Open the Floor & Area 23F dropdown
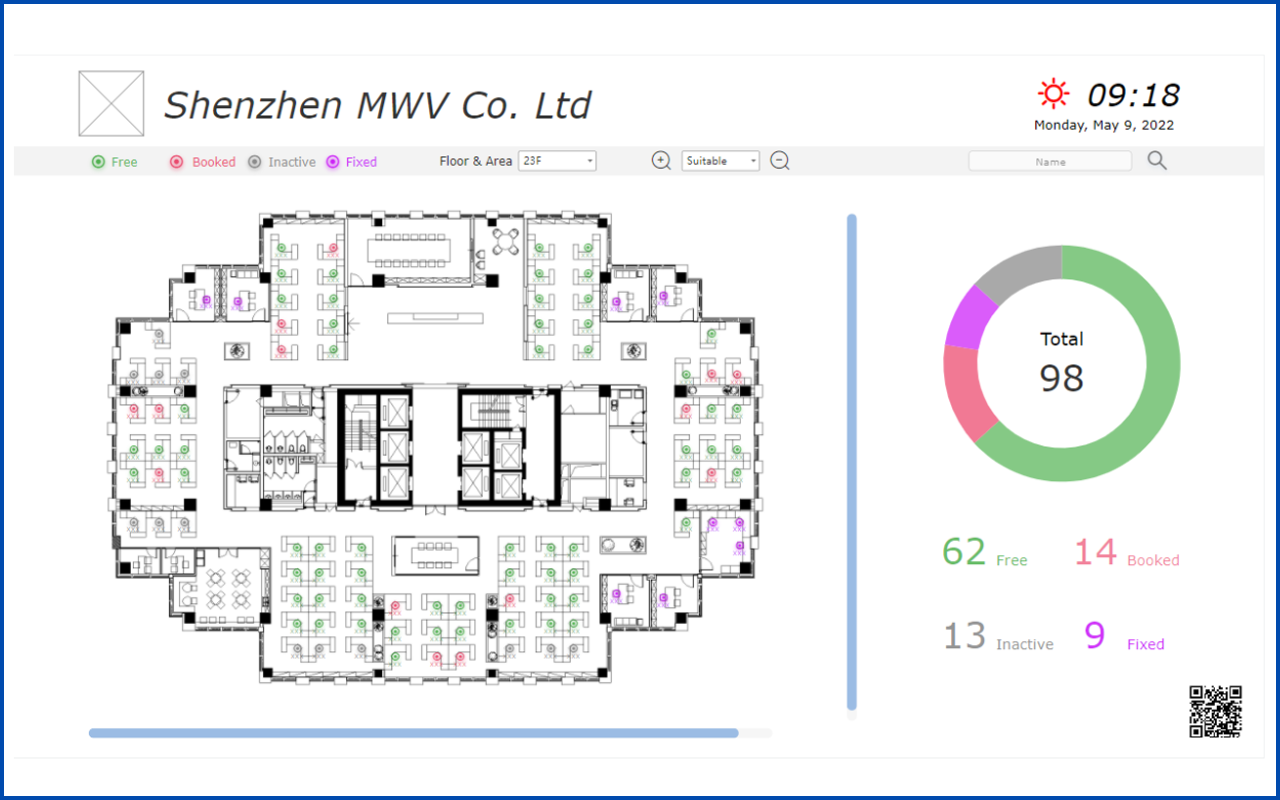Viewport: 1280px width, 800px height. 557,161
